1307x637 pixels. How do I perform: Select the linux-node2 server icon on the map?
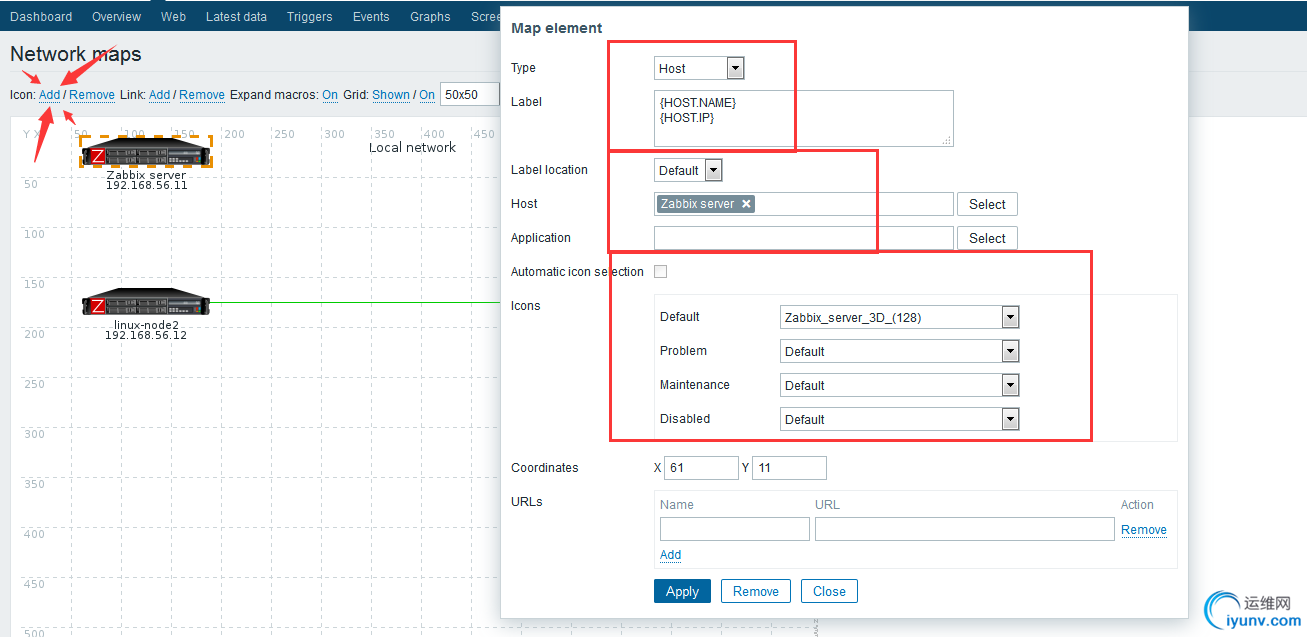[x=146, y=303]
